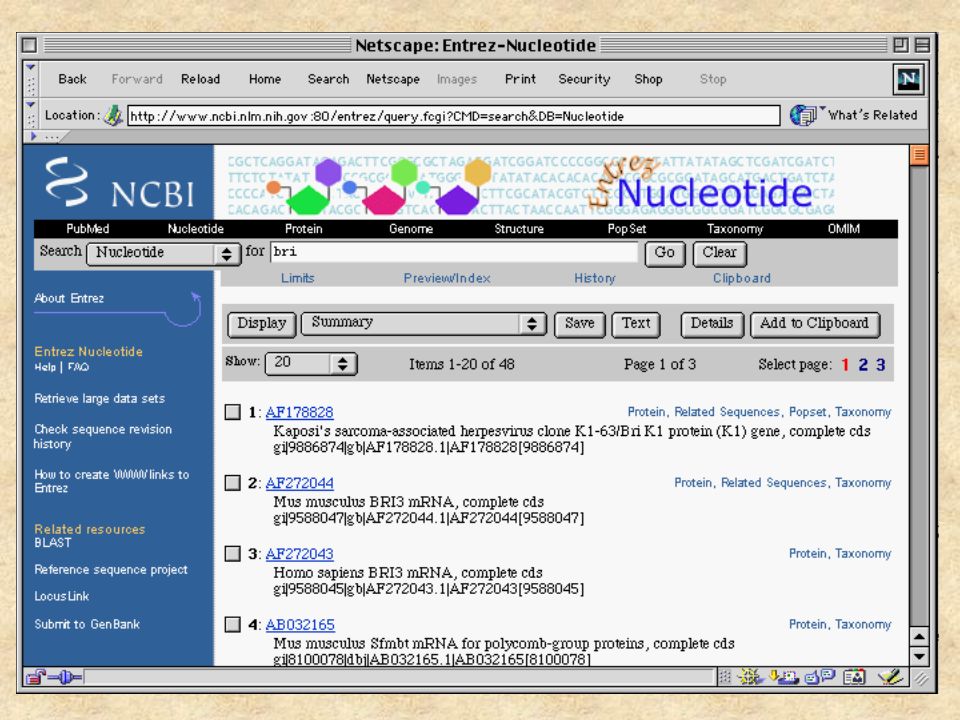Open the Show 20 items dropdown
960x720 pixels.
point(311,364)
